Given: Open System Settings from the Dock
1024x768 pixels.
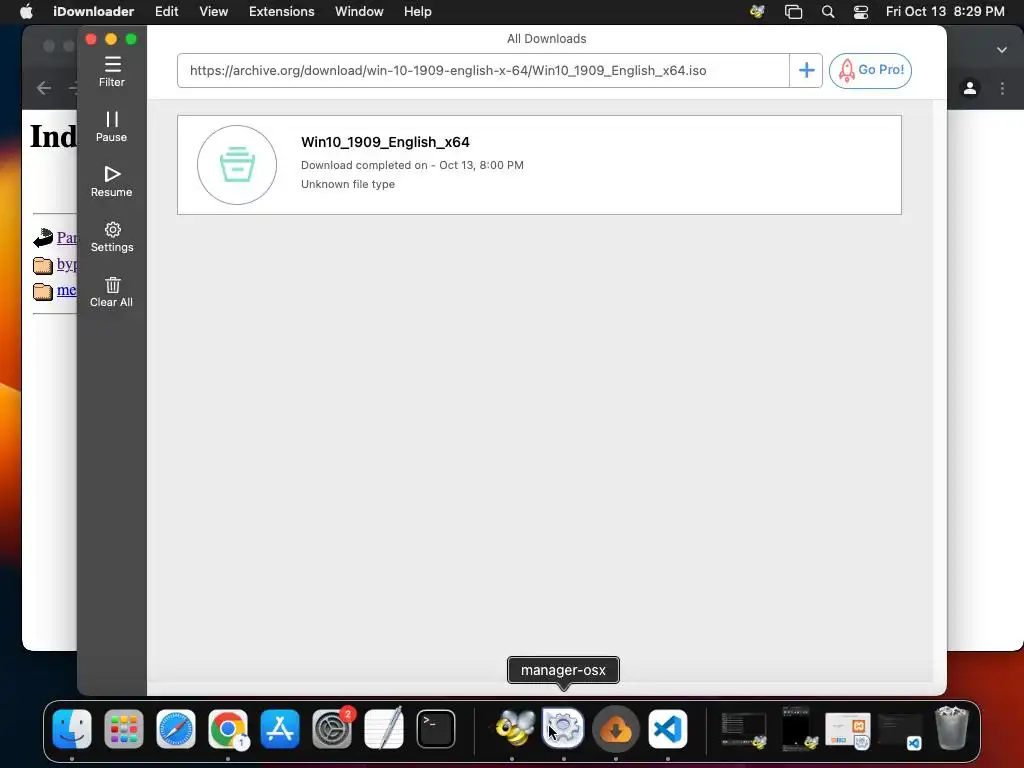Looking at the screenshot, I should [332, 729].
